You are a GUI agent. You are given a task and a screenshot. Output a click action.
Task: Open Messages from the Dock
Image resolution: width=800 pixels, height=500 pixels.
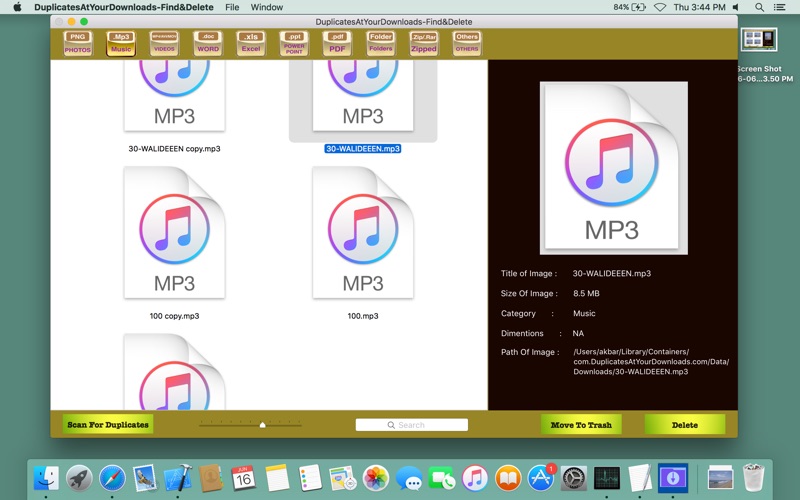coord(409,479)
